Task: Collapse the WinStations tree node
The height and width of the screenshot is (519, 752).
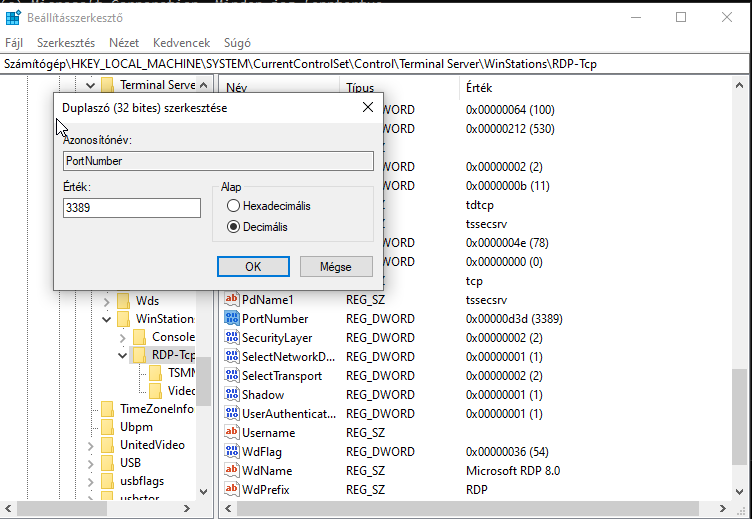Action: click(x=107, y=319)
